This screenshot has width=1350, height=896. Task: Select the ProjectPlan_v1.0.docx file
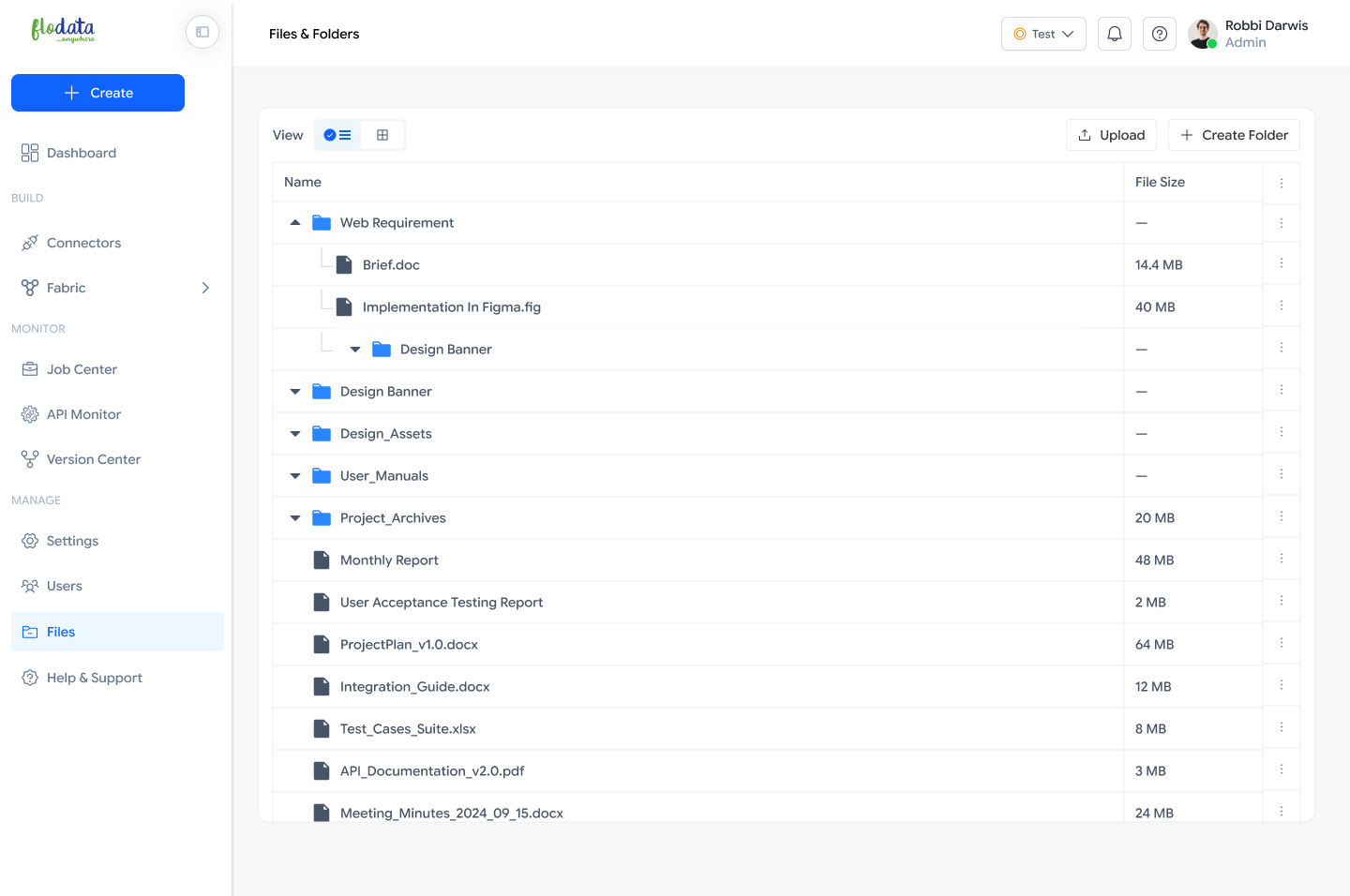click(x=409, y=645)
